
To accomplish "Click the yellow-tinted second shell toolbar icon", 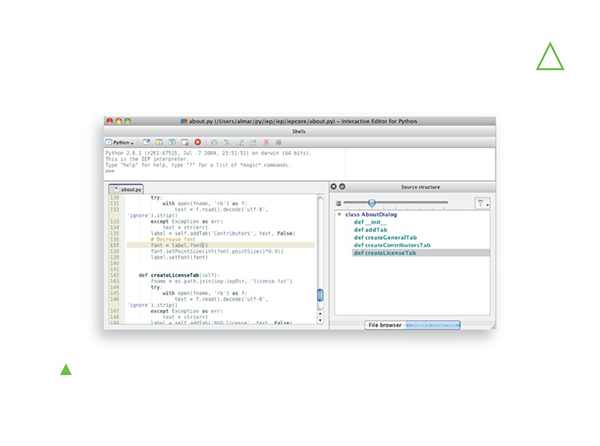I will click(159, 142).
